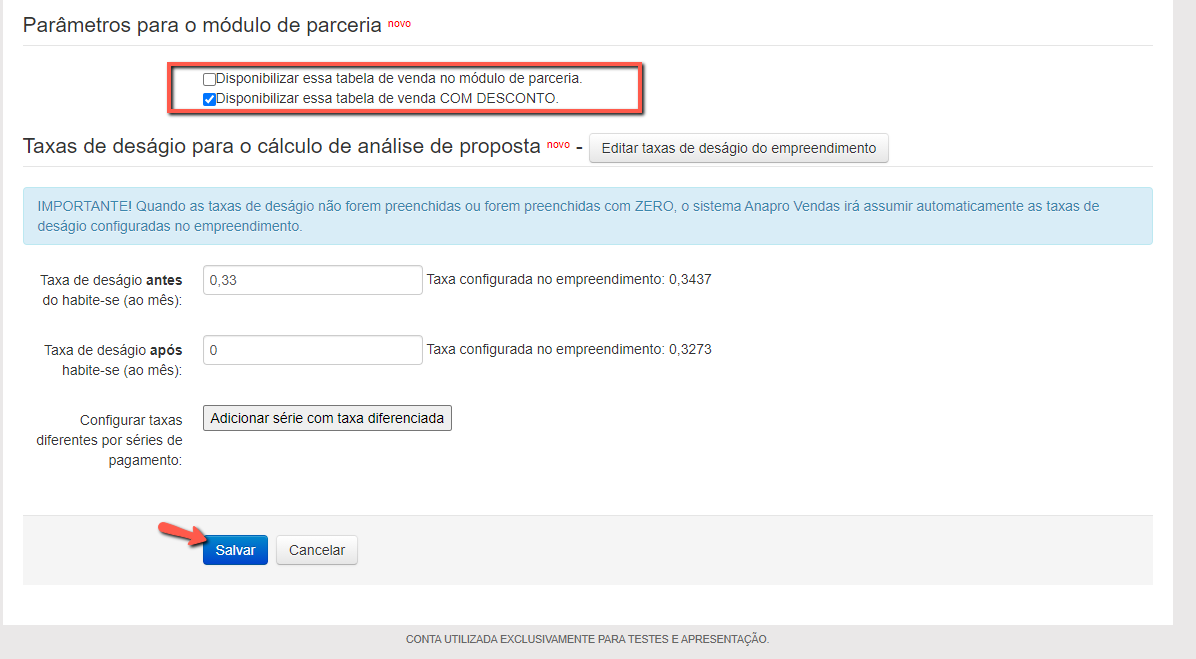Click the Cancelar button

click(316, 550)
